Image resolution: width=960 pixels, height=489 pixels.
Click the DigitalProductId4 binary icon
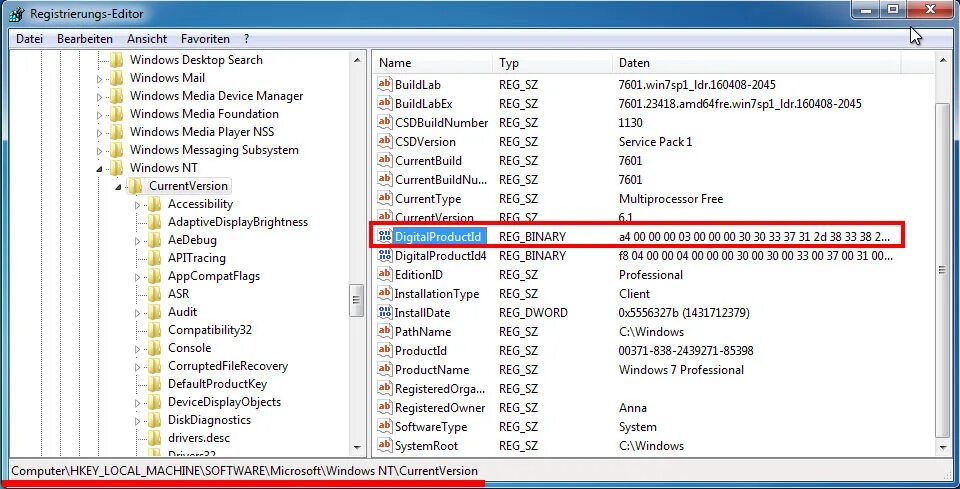pyautogui.click(x=384, y=255)
